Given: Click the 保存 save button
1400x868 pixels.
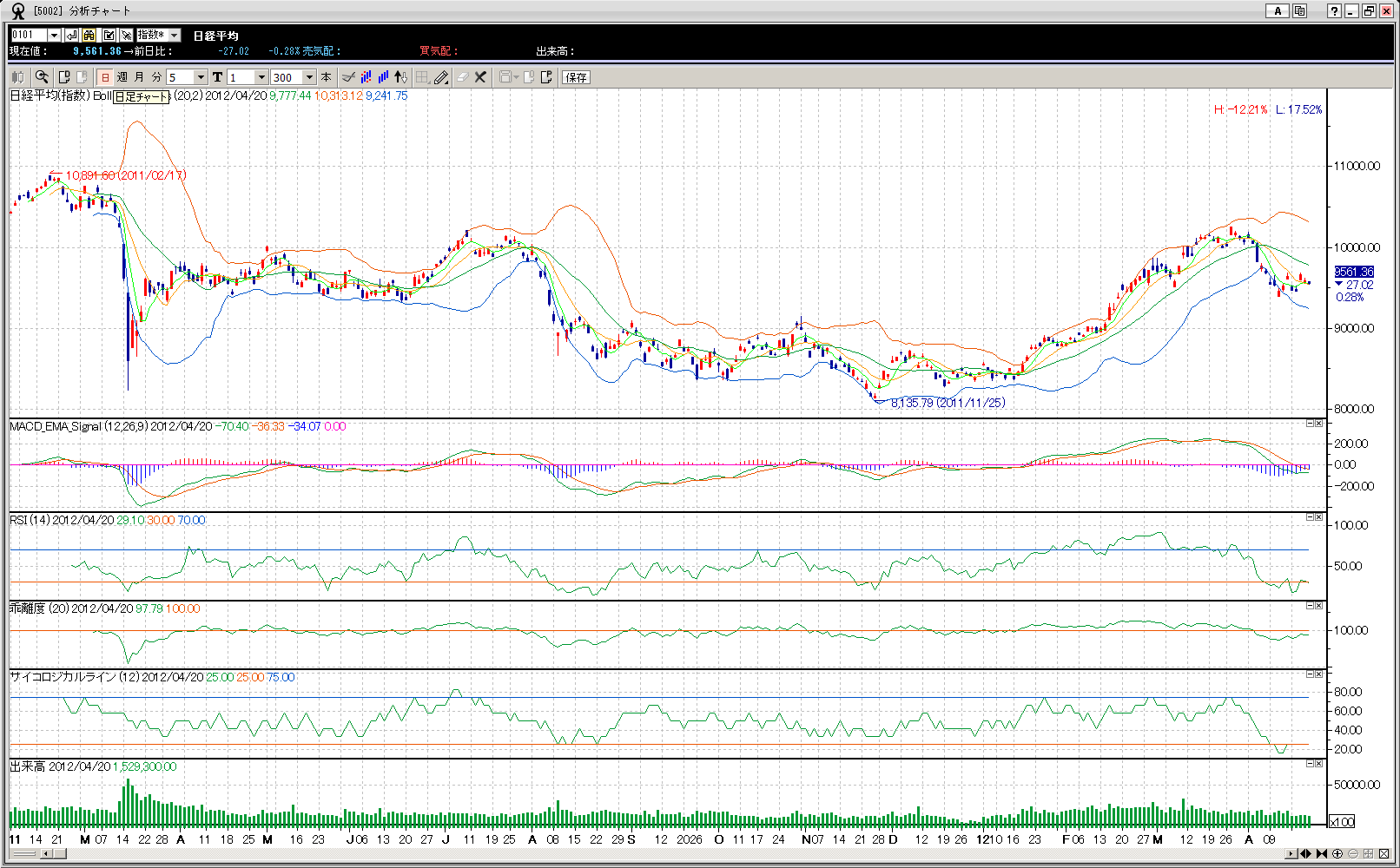Looking at the screenshot, I should [576, 77].
